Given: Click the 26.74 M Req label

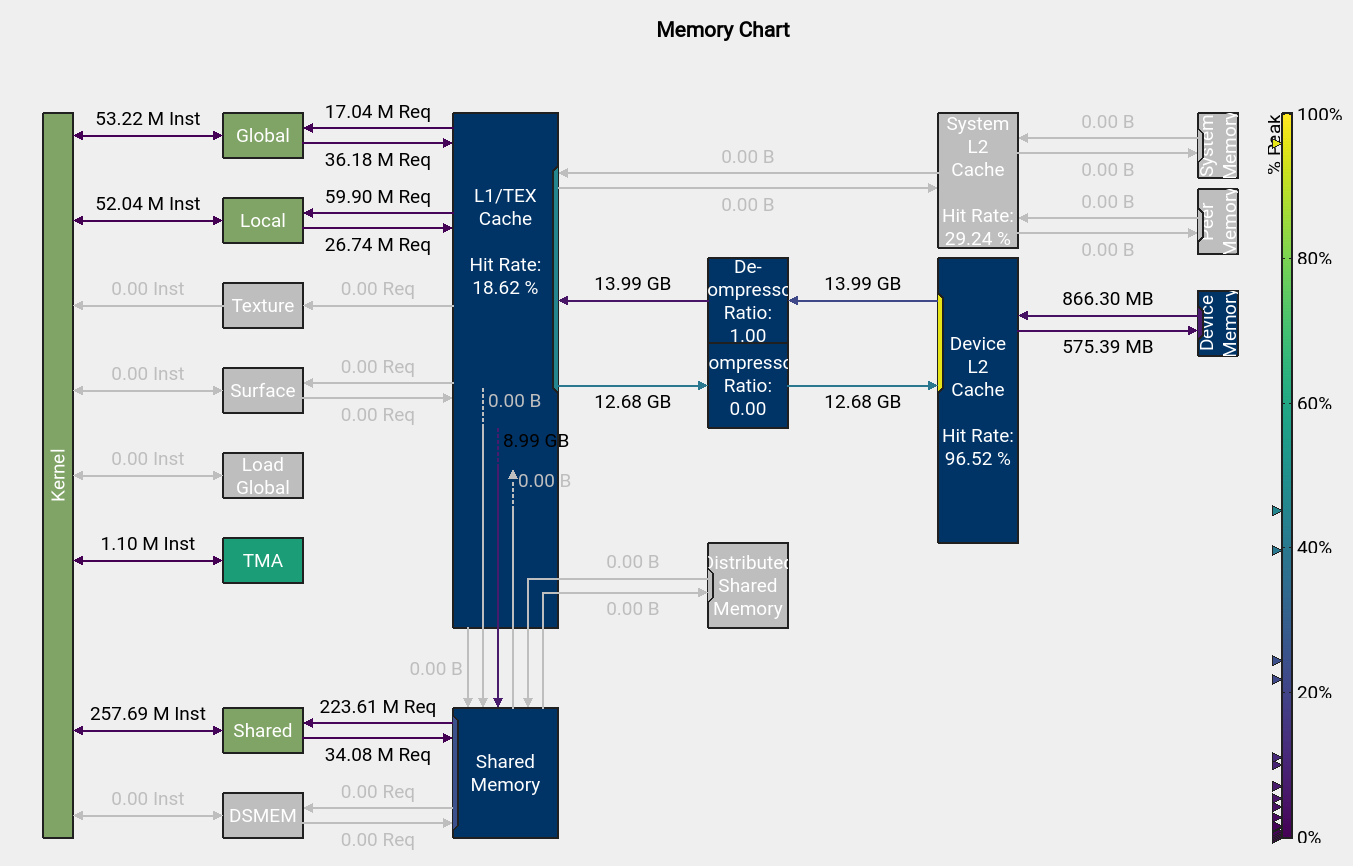Looking at the screenshot, I should click(378, 245).
